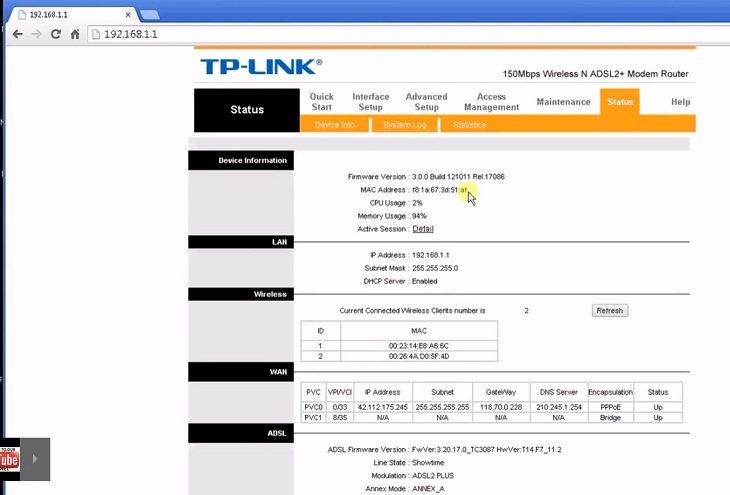Click the PVC1 row label
The image size is (730, 495).
313,418
